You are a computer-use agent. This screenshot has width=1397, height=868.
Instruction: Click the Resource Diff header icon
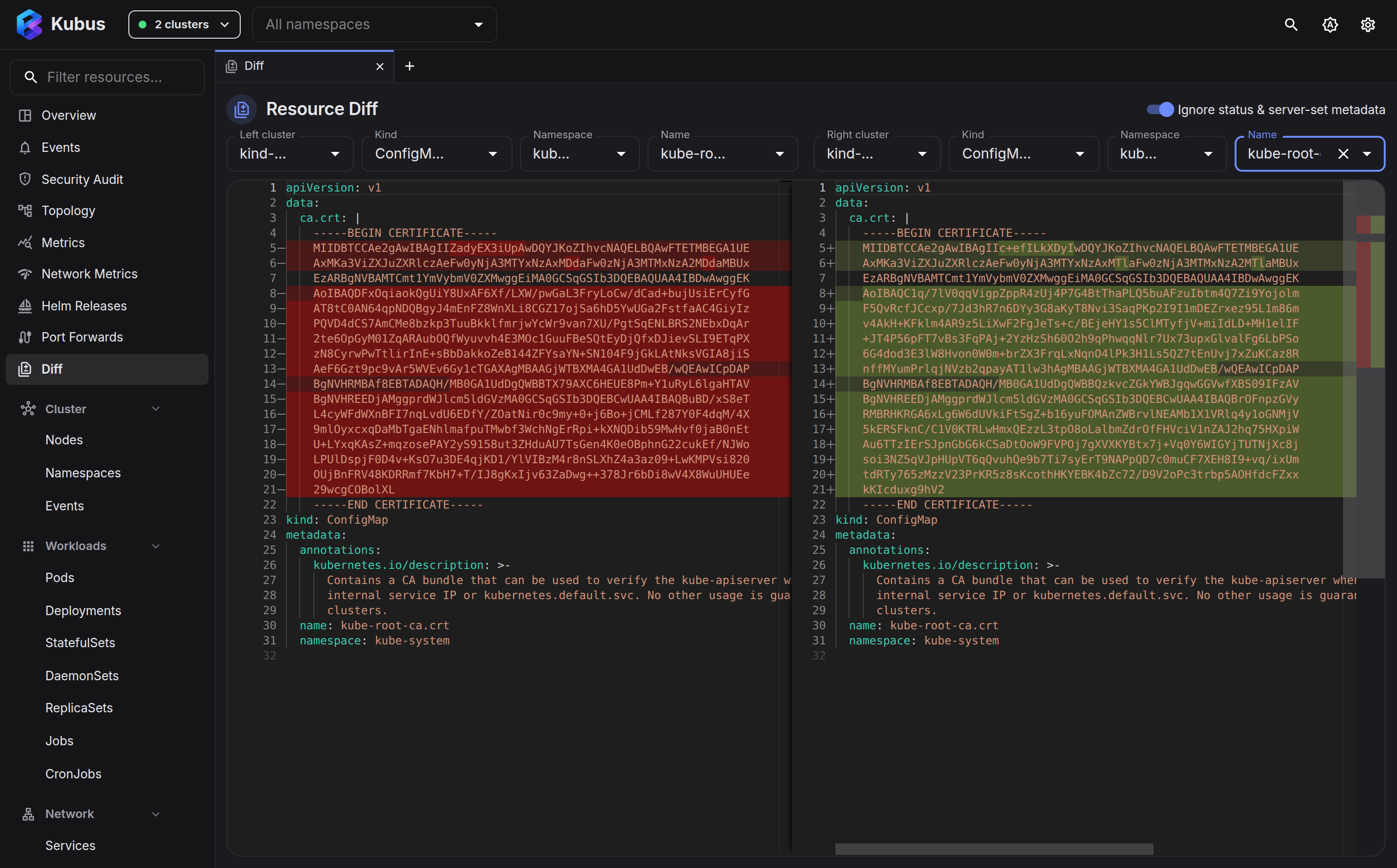[242, 109]
